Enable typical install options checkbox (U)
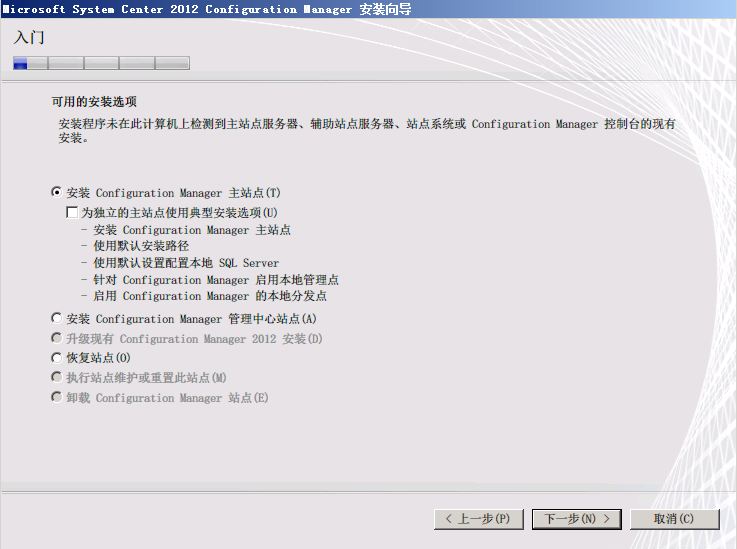The height and width of the screenshot is (549, 737). click(x=72, y=212)
